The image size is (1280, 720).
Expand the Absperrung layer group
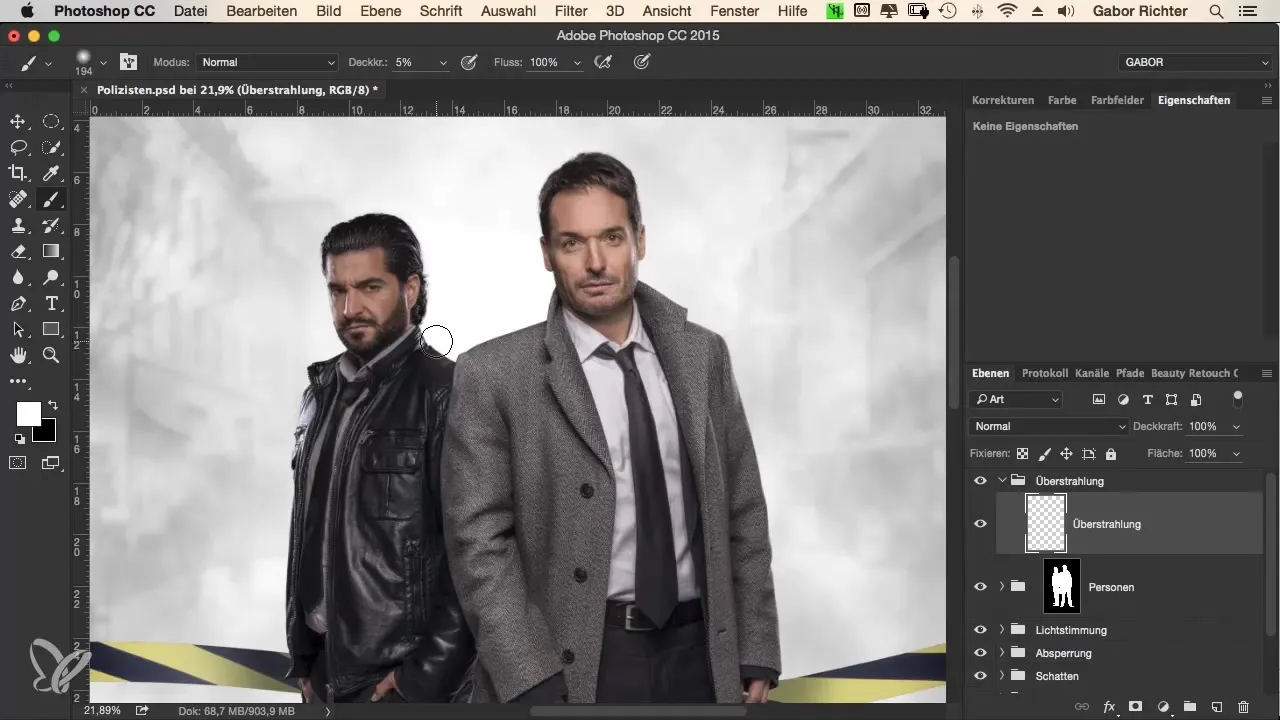pos(1002,653)
